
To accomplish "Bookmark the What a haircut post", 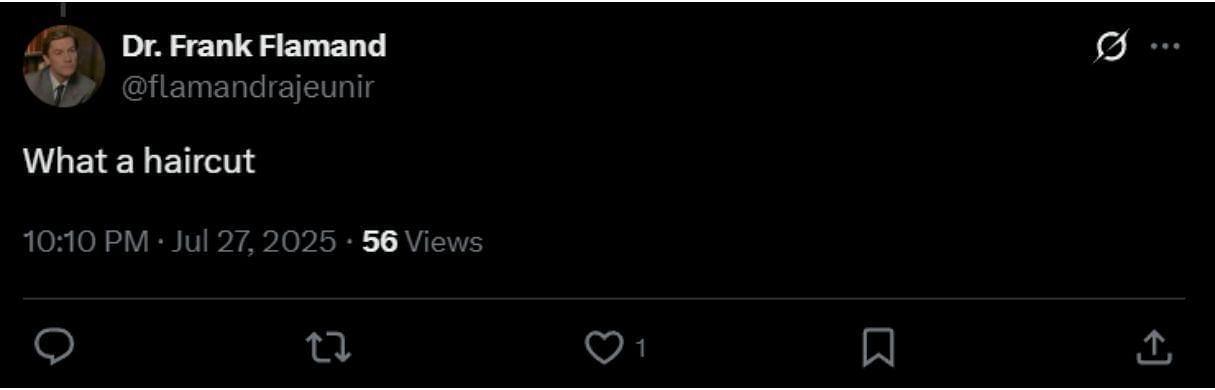I will [x=878, y=347].
